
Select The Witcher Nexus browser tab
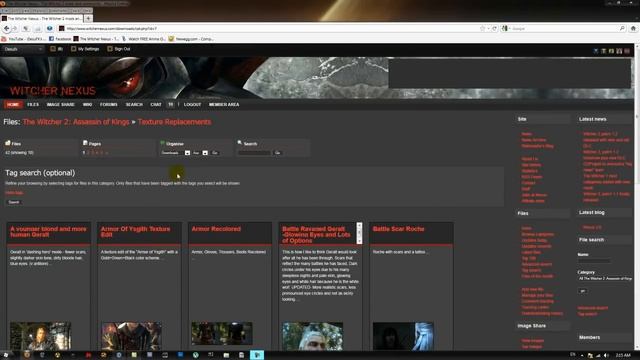click(42, 18)
